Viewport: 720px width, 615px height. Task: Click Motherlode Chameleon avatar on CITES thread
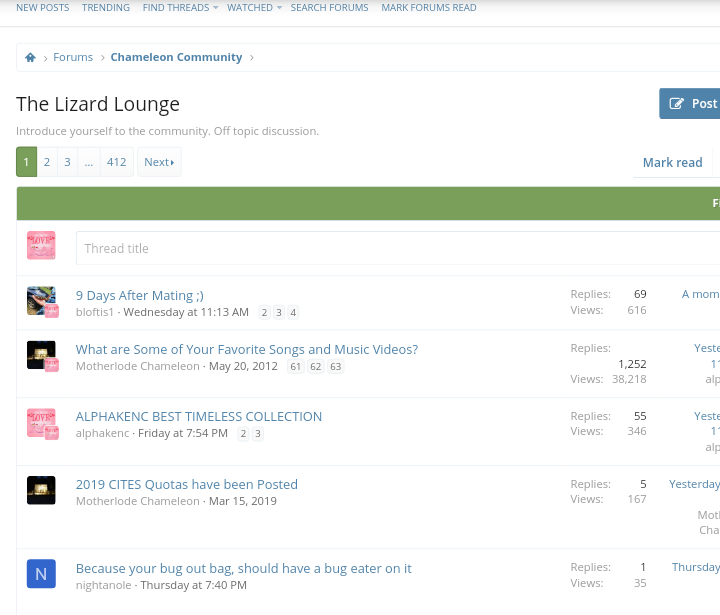[x=41, y=490]
